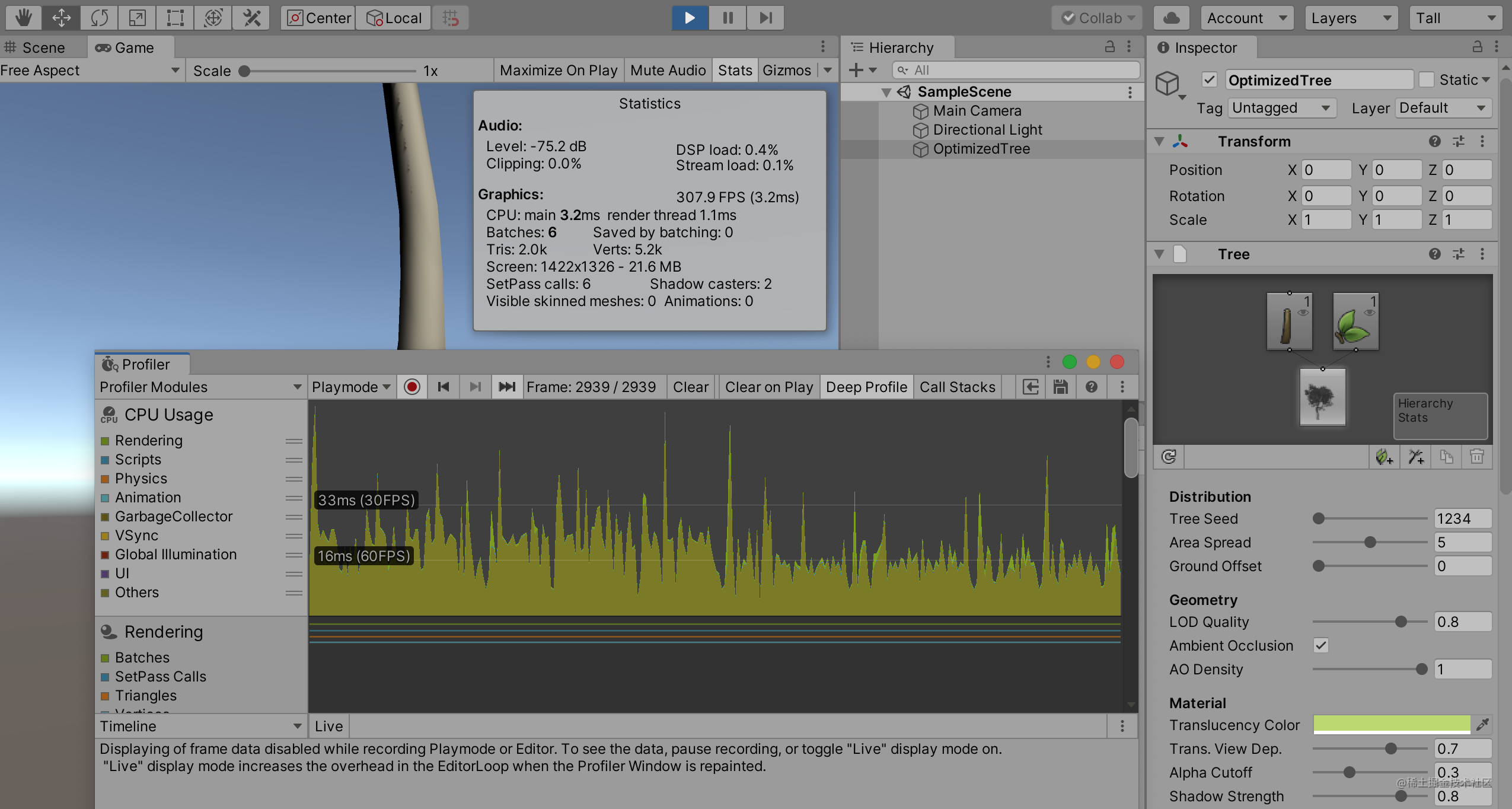The height and width of the screenshot is (809, 1512).
Task: Open Profiler Modules dropdown
Action: (200, 387)
